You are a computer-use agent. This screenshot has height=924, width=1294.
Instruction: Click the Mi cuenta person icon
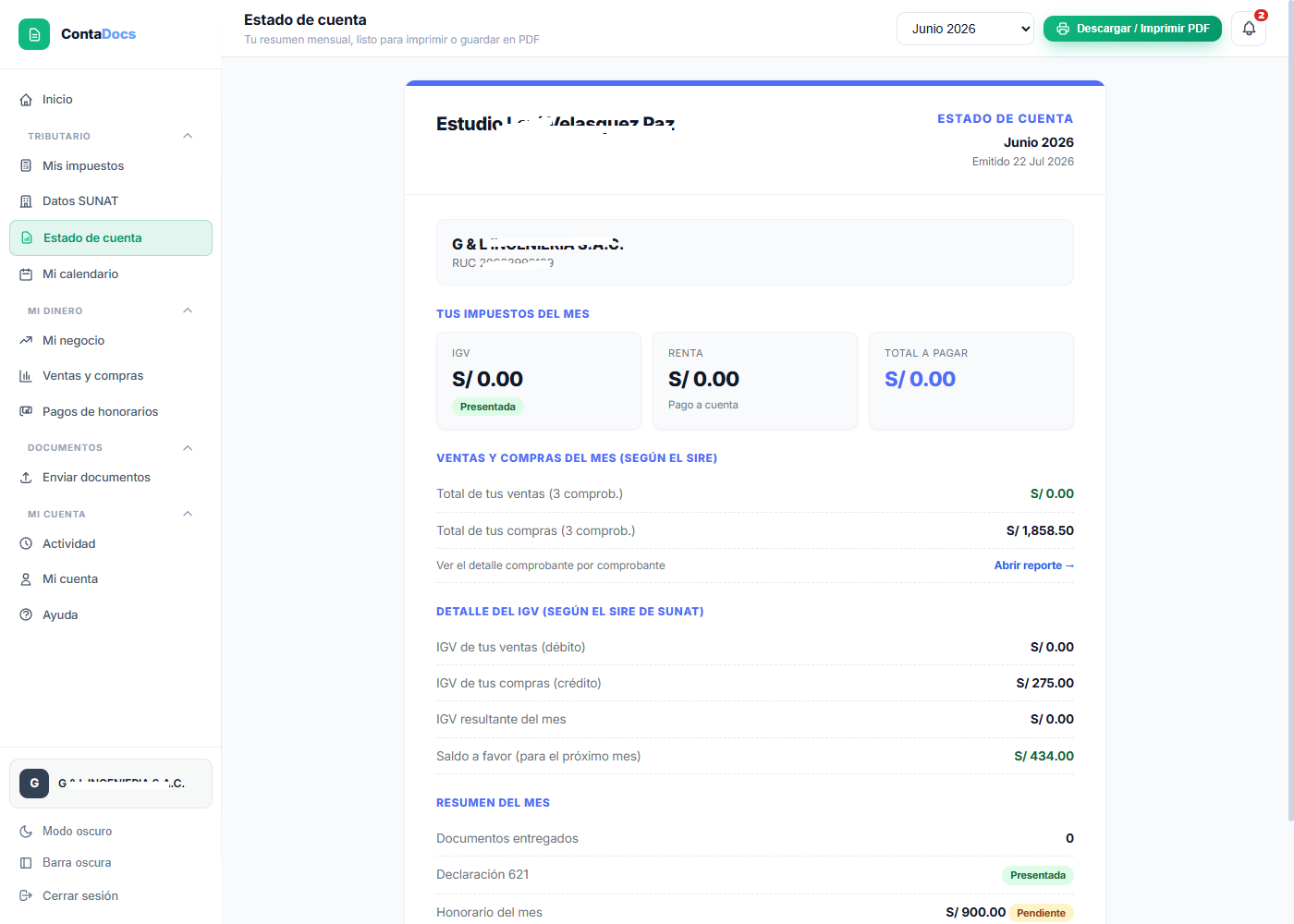click(26, 579)
